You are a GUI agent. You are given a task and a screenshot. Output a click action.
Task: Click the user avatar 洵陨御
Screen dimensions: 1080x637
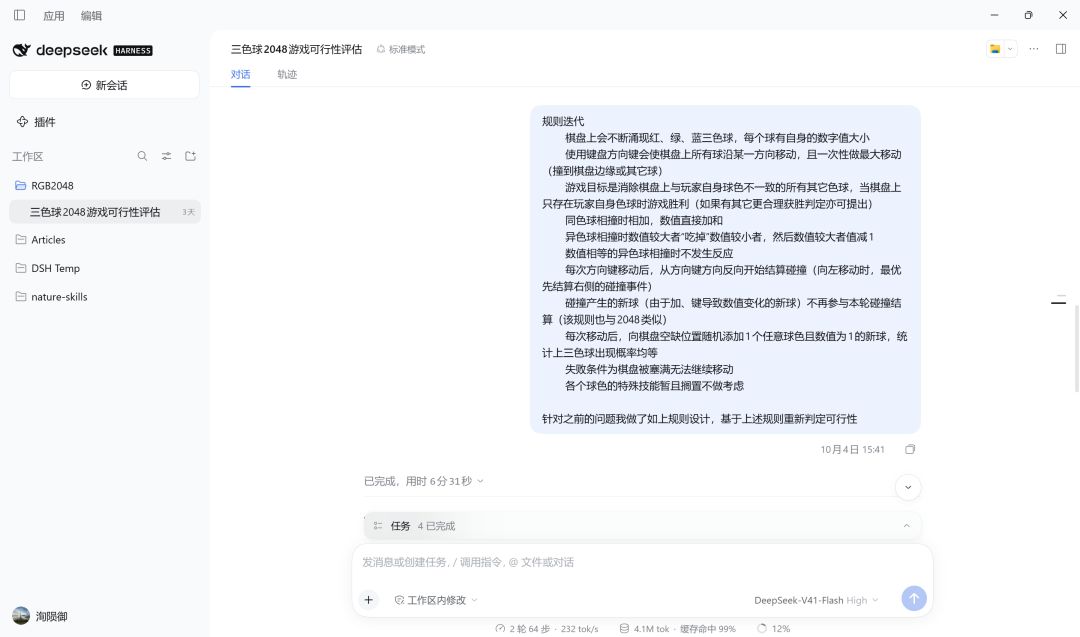tap(21, 616)
